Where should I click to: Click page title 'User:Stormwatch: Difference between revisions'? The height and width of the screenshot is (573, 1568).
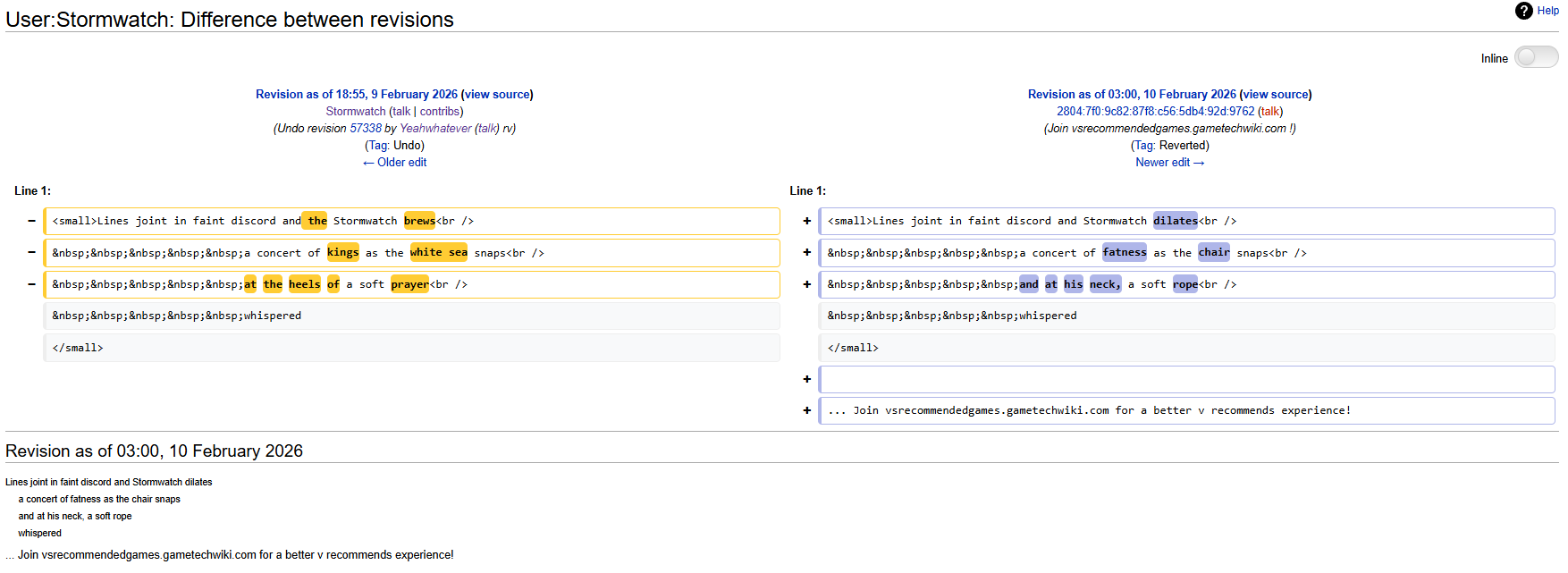pos(230,19)
